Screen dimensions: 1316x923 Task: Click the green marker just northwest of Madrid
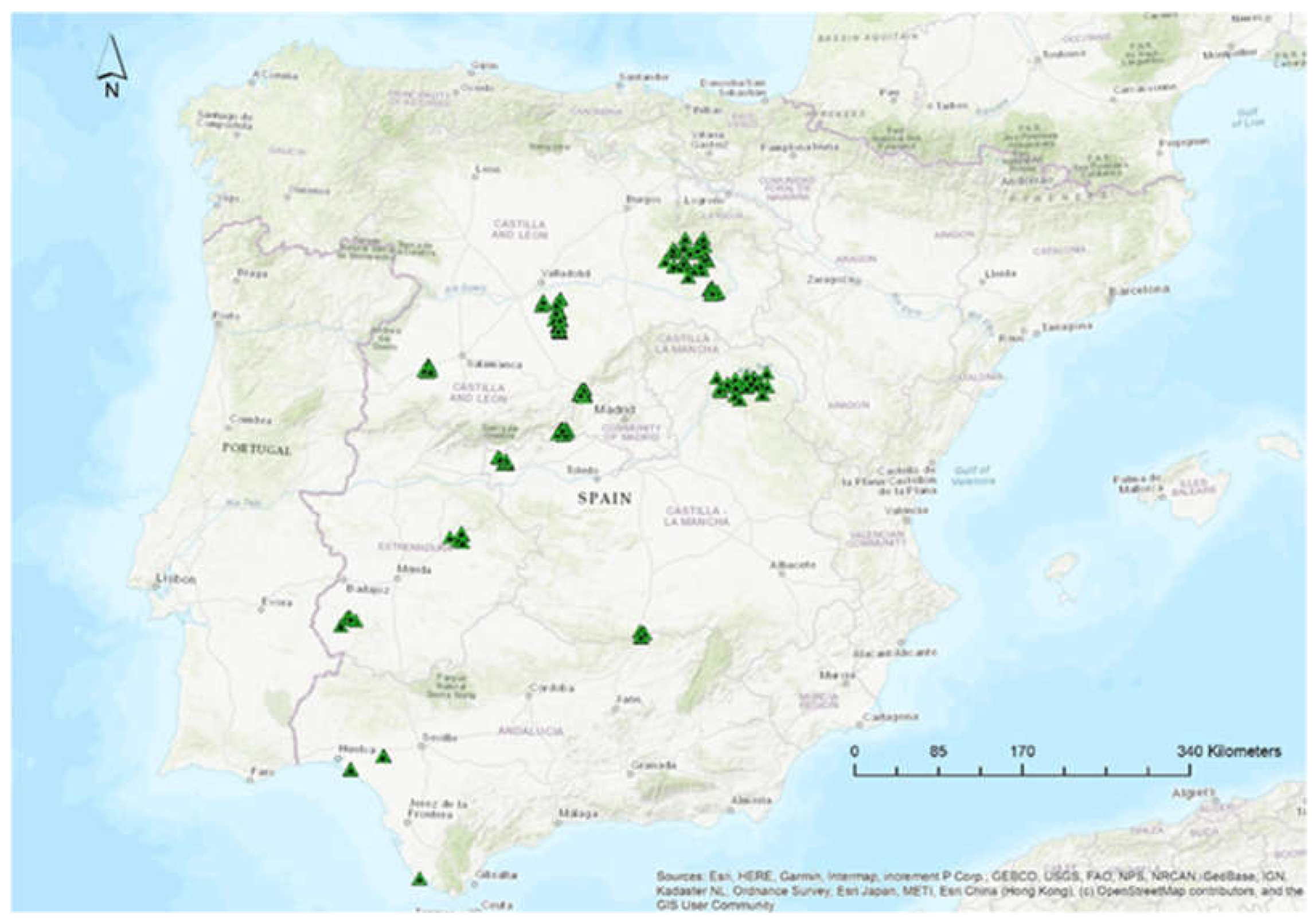click(x=582, y=394)
